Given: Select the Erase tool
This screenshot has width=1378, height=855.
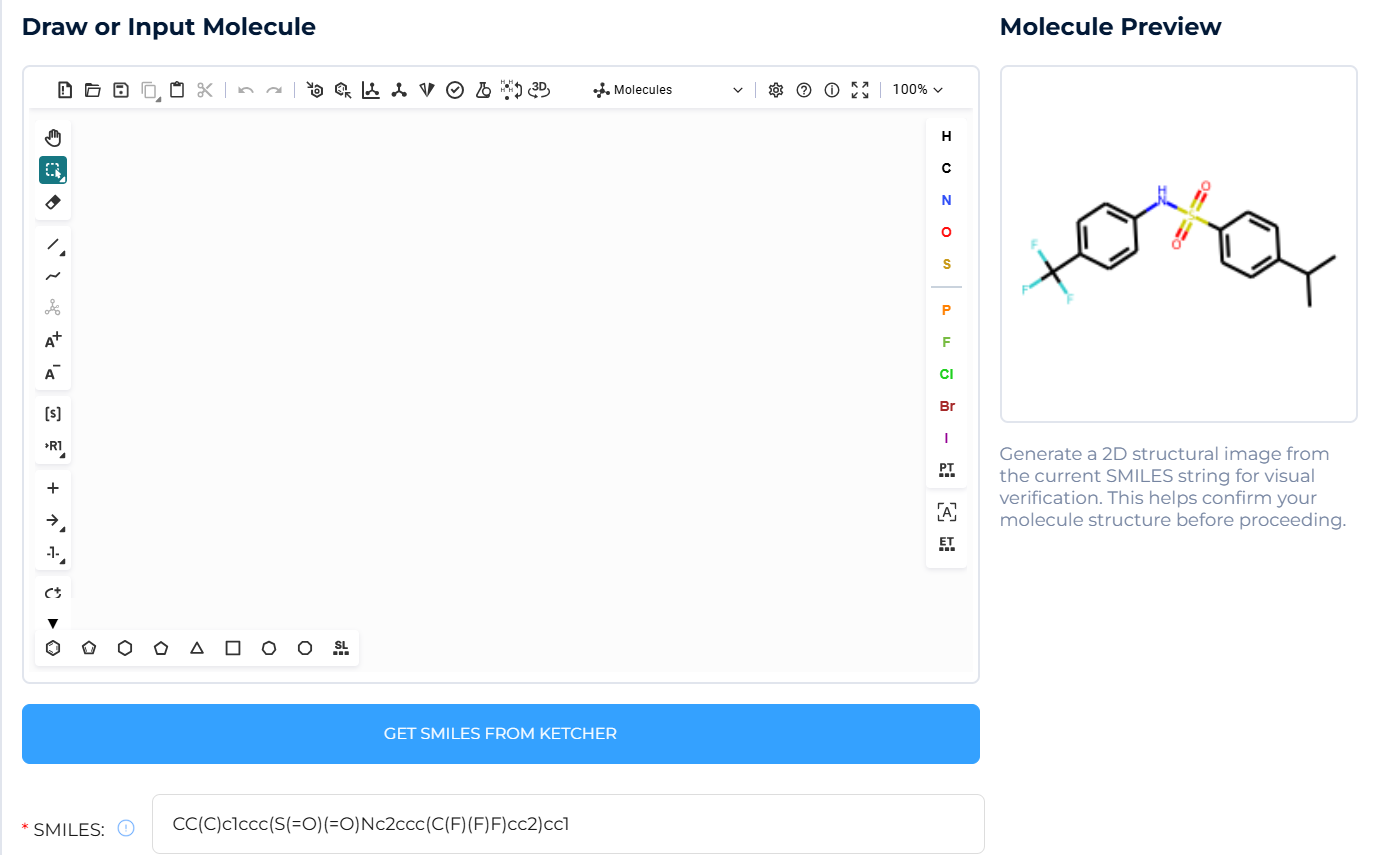Looking at the screenshot, I should pos(53,201).
